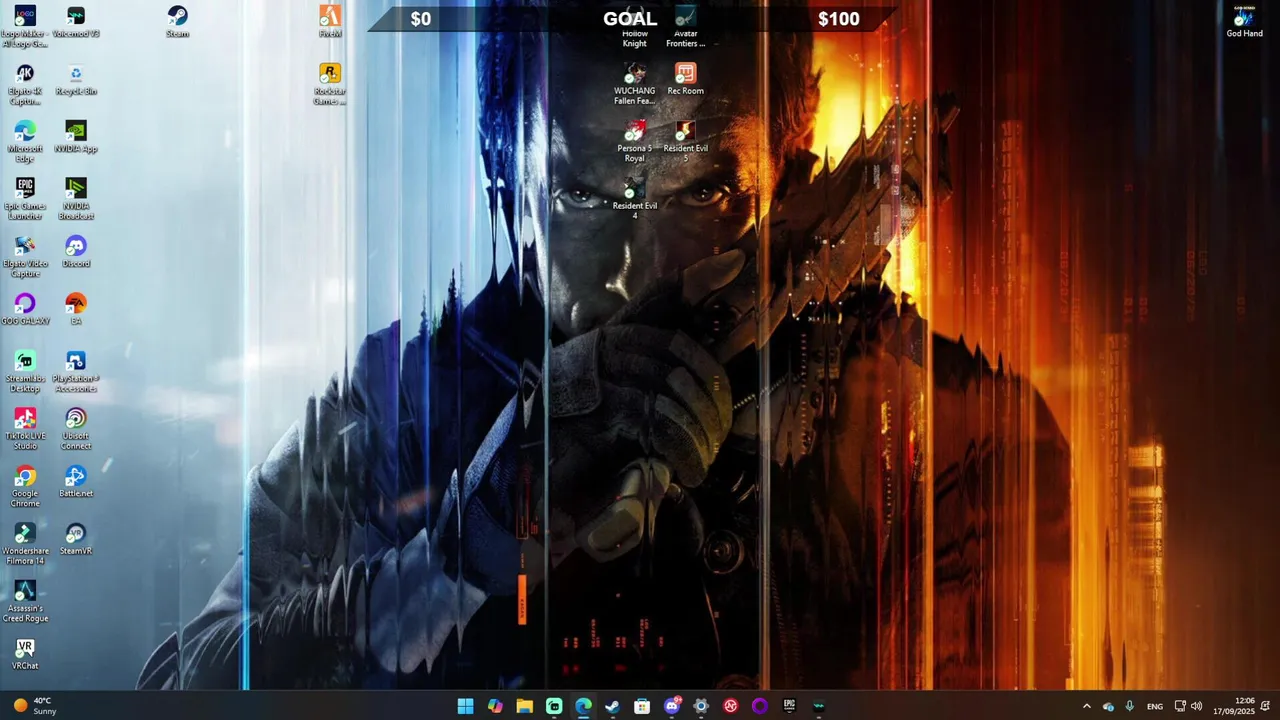Image resolution: width=1280 pixels, height=720 pixels.
Task: Open Logo Maker AI Logo Generator desktop shortcut
Action: (x=25, y=26)
